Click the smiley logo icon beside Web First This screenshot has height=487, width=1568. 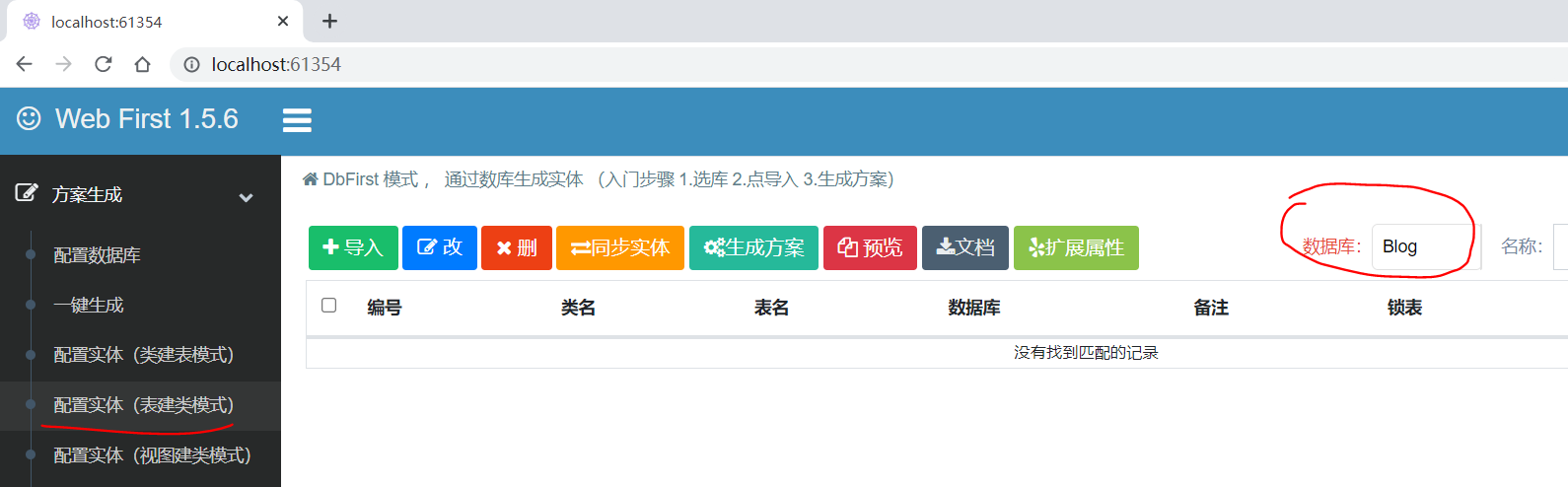(x=29, y=118)
